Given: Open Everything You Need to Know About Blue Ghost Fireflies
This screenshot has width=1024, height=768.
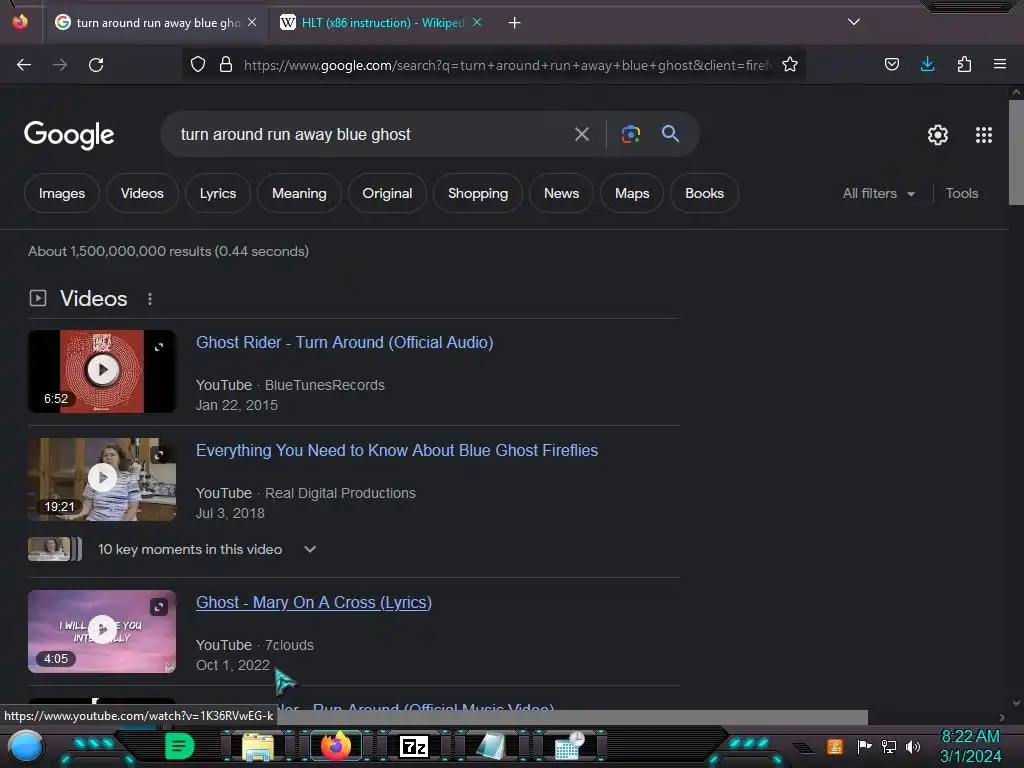Looking at the screenshot, I should tap(397, 450).
